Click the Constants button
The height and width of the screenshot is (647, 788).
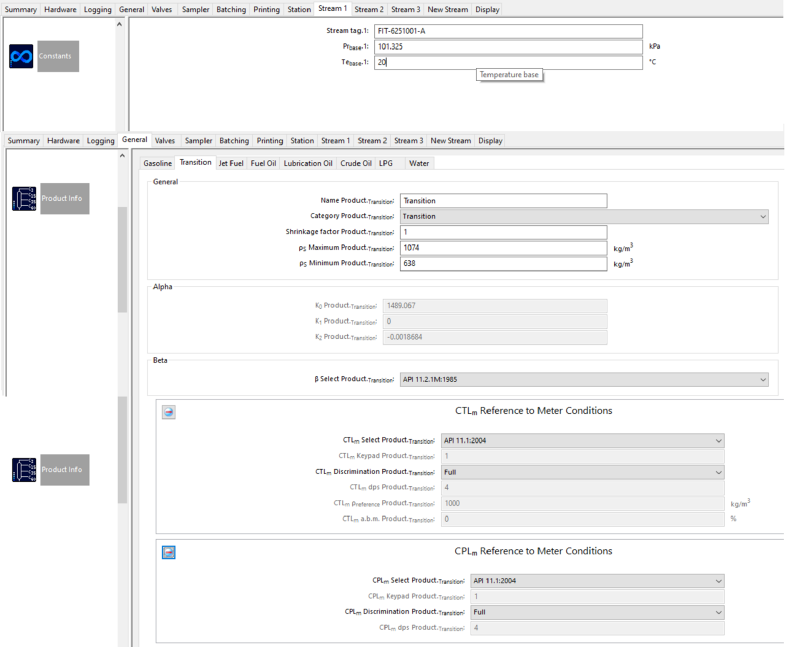pos(58,56)
